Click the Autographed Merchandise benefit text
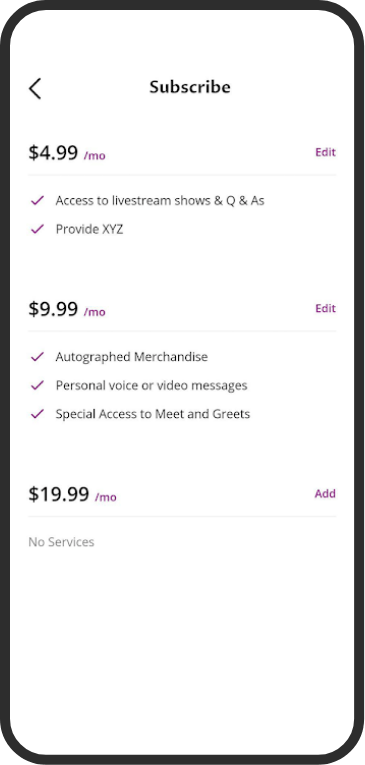Screen dimensions: 365x765 pos(132,357)
